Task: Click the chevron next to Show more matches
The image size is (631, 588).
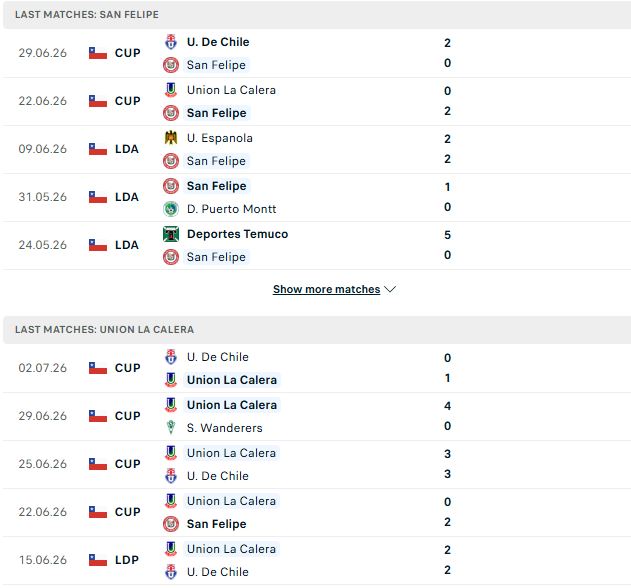Action: tap(390, 289)
